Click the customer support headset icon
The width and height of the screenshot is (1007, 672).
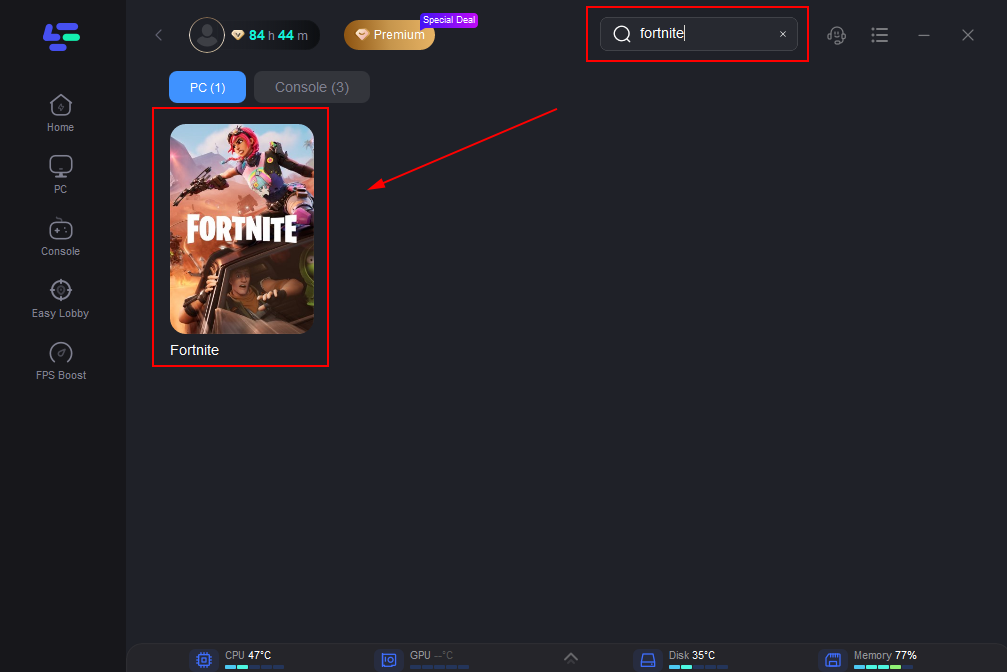click(837, 35)
